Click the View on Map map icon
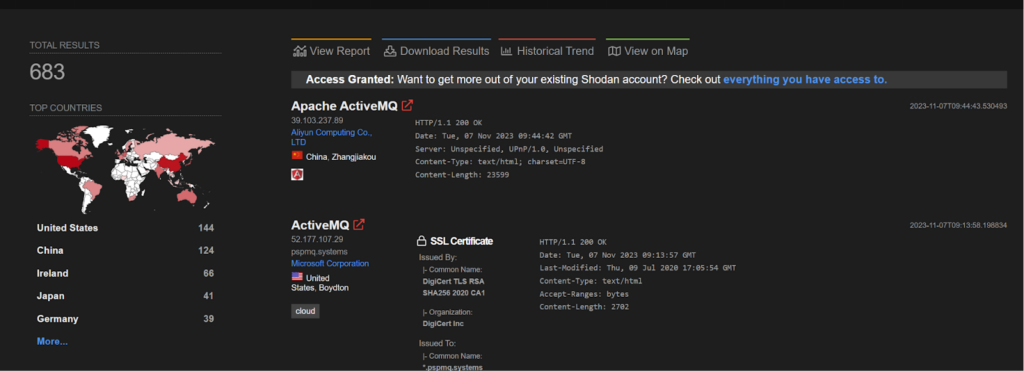Image resolution: width=1024 pixels, height=371 pixels. pyautogui.click(x=614, y=51)
